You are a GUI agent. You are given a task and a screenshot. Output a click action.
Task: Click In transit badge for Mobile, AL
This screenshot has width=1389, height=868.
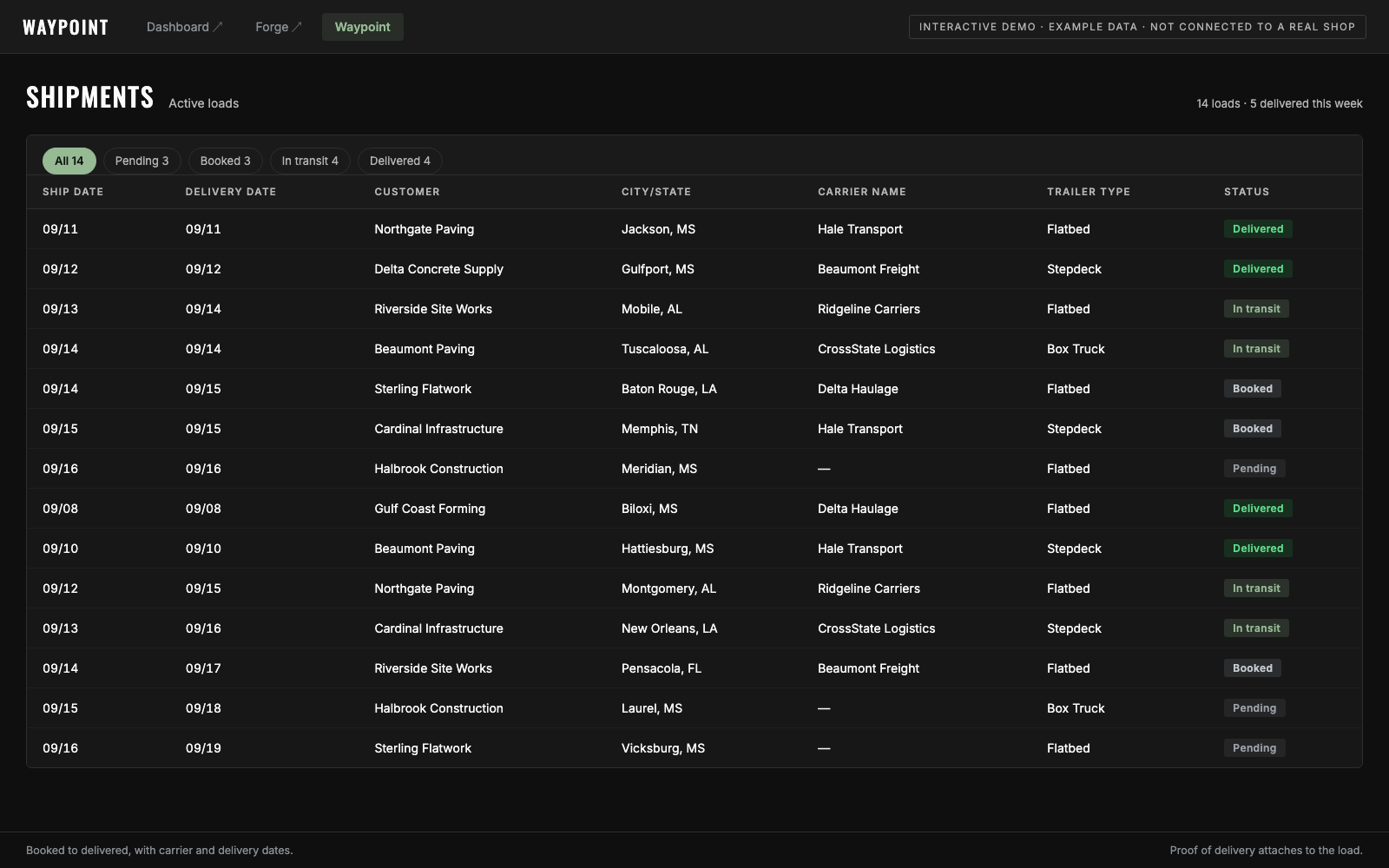[1256, 309]
